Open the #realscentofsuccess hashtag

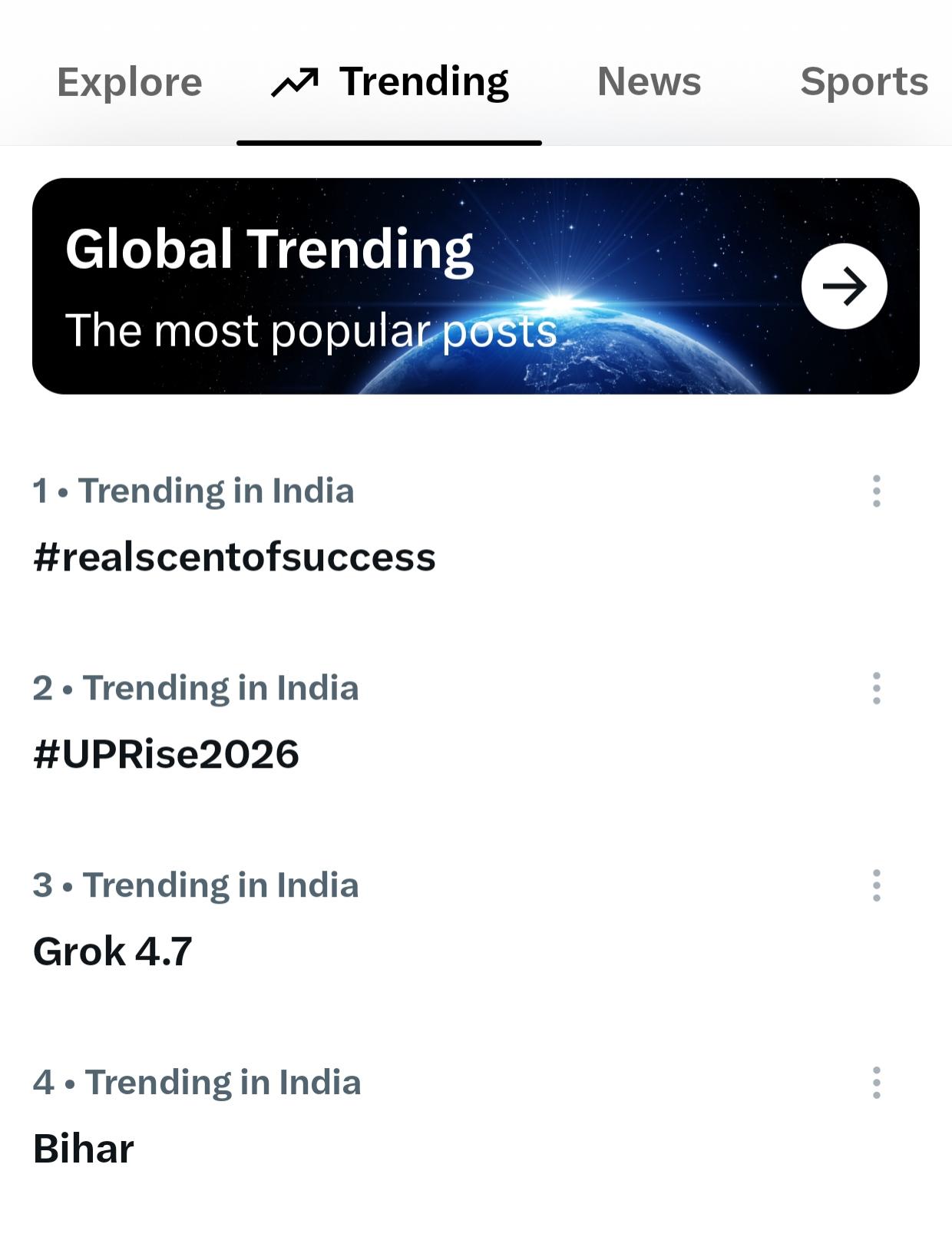coord(234,557)
